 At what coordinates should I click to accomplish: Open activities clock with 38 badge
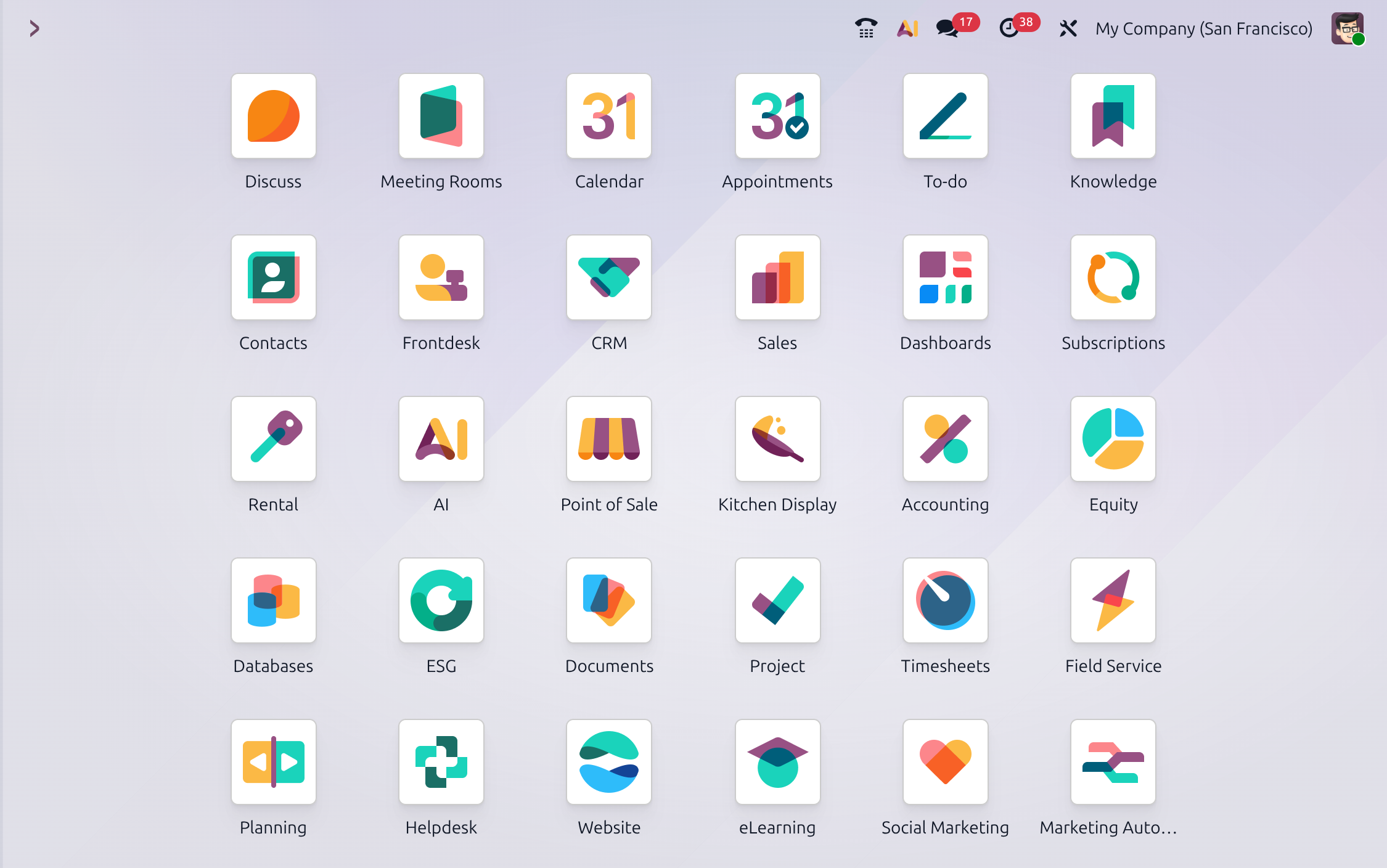coord(1009,28)
